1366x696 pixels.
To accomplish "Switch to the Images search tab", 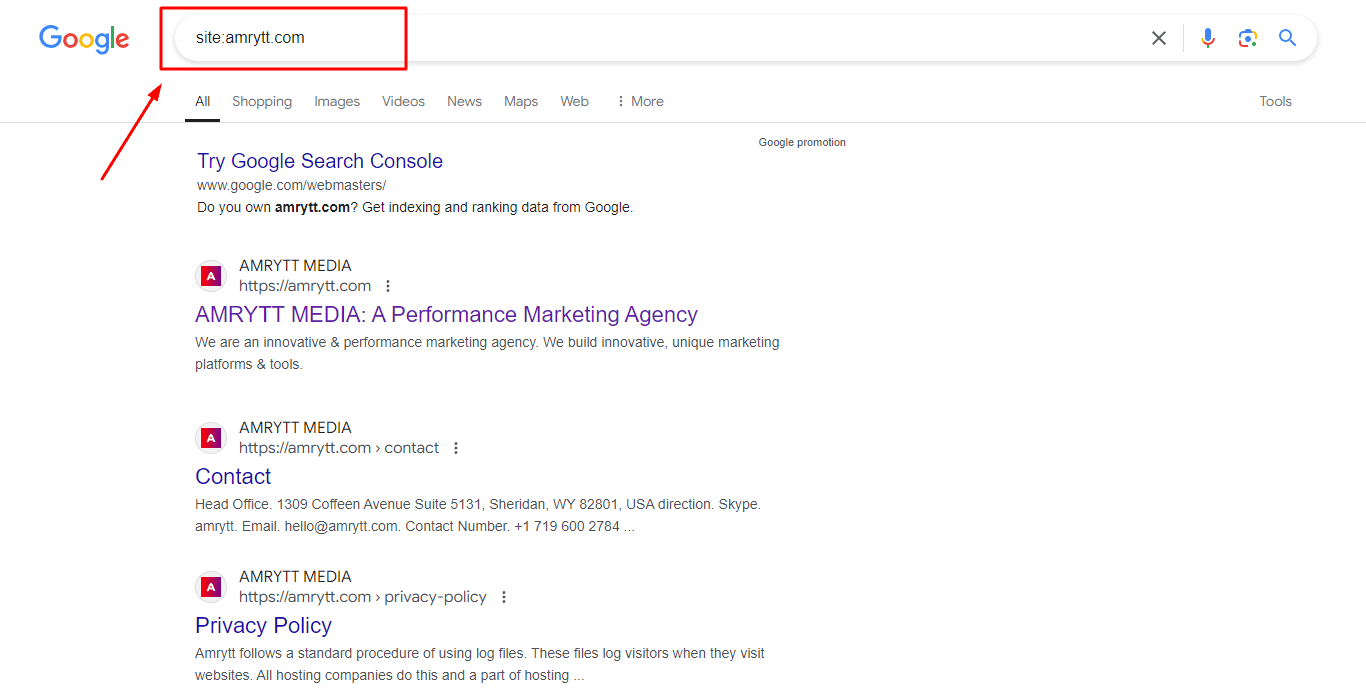I will 337,101.
